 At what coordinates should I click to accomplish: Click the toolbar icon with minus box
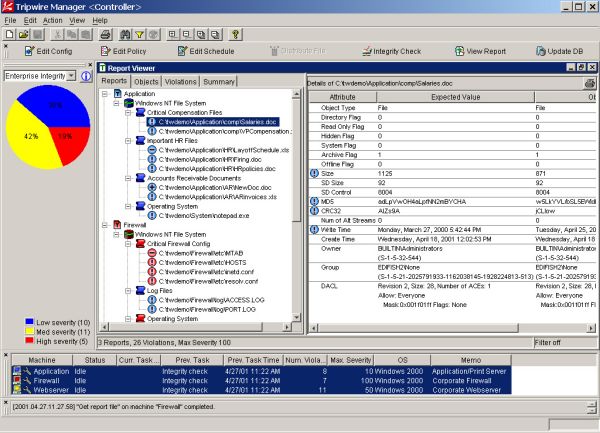(187, 35)
